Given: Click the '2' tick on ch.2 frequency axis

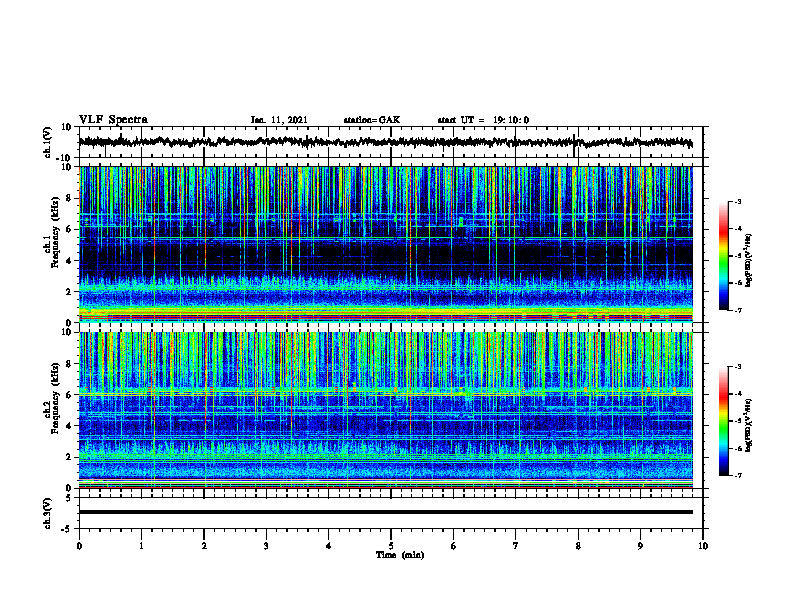Looking at the screenshot, I should point(68,457).
